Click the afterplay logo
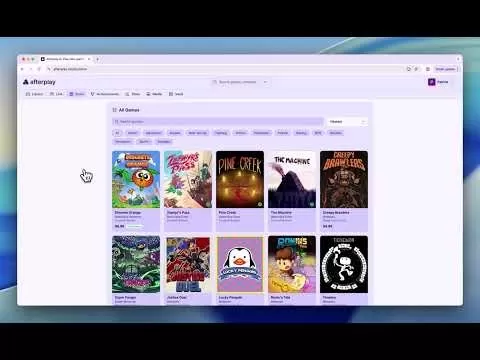Screen dimensions: 480x360 [39, 82]
